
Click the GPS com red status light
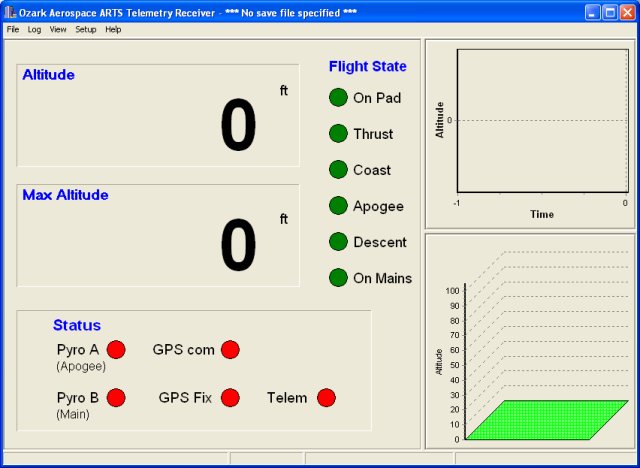pos(230,349)
